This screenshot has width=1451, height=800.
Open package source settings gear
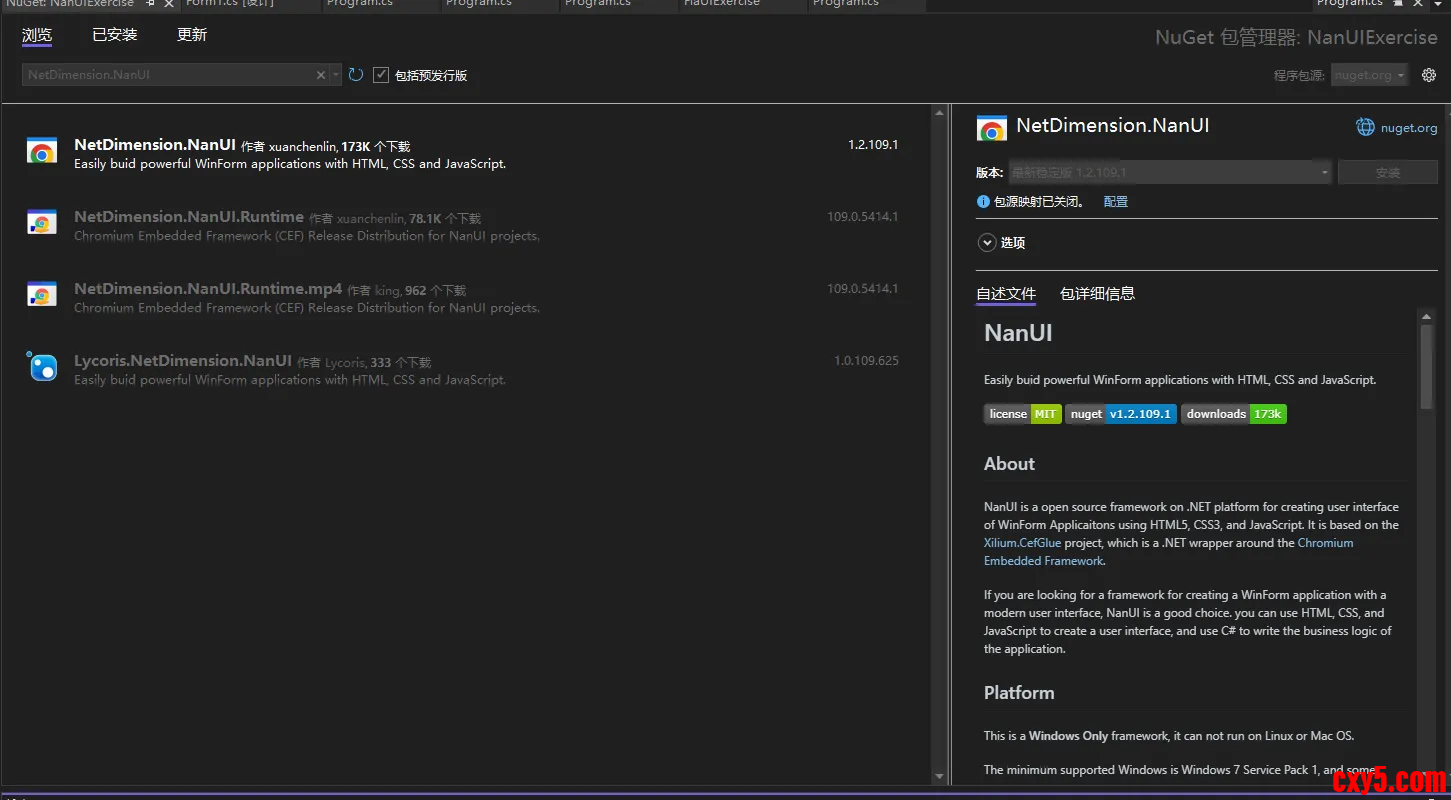click(x=1429, y=75)
